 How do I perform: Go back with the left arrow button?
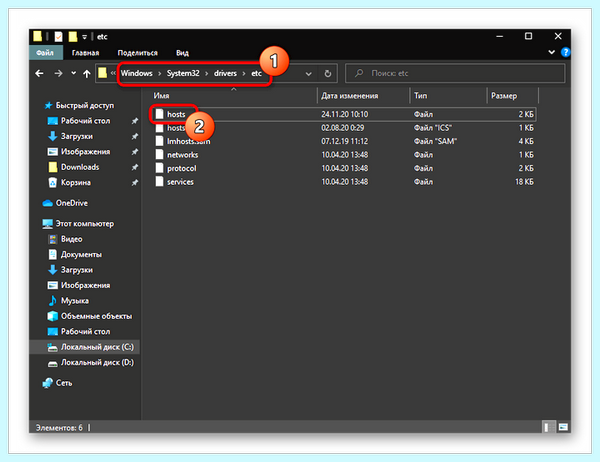click(39, 73)
